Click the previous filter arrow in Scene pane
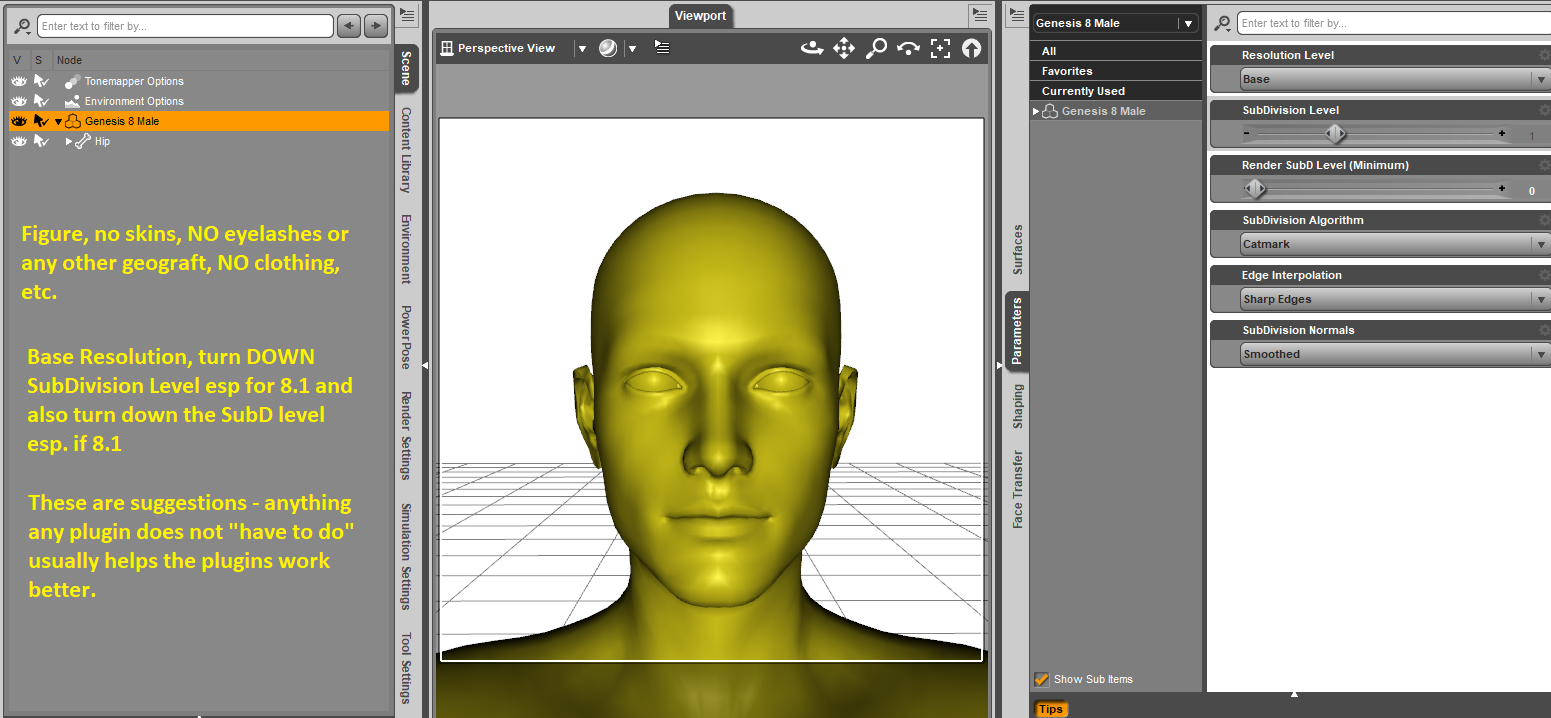1551x718 pixels. click(x=348, y=26)
